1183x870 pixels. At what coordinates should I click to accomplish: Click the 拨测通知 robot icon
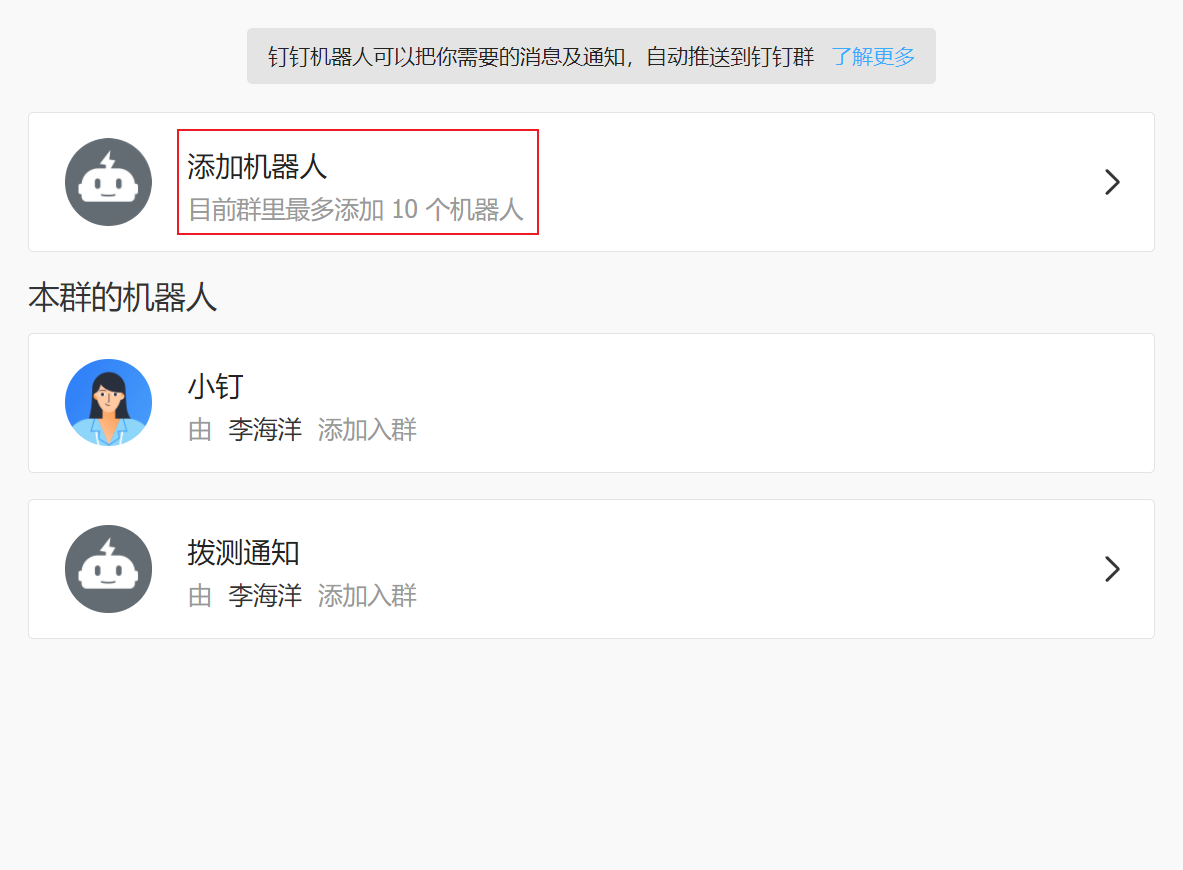coord(109,569)
